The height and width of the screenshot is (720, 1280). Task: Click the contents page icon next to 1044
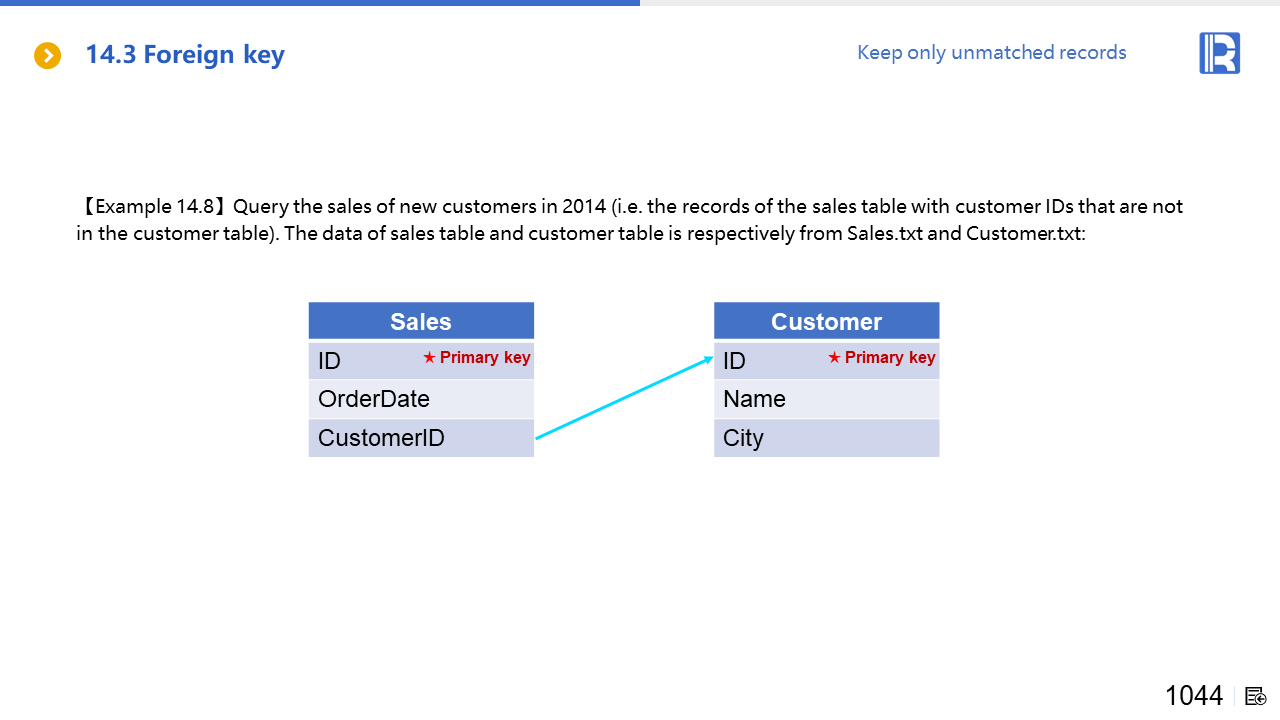click(x=1256, y=696)
